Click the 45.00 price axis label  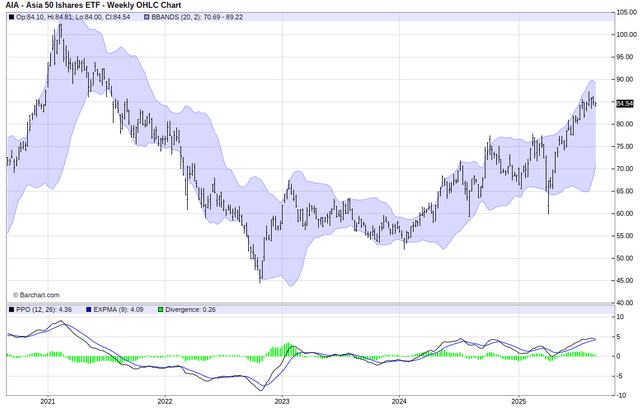point(627,281)
